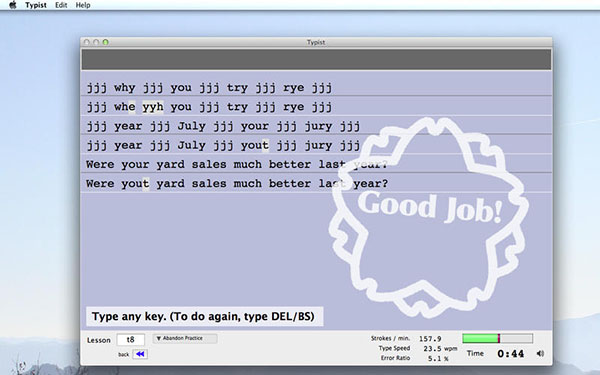Open the Typist menu
This screenshot has width=600, height=375.
point(36,5)
